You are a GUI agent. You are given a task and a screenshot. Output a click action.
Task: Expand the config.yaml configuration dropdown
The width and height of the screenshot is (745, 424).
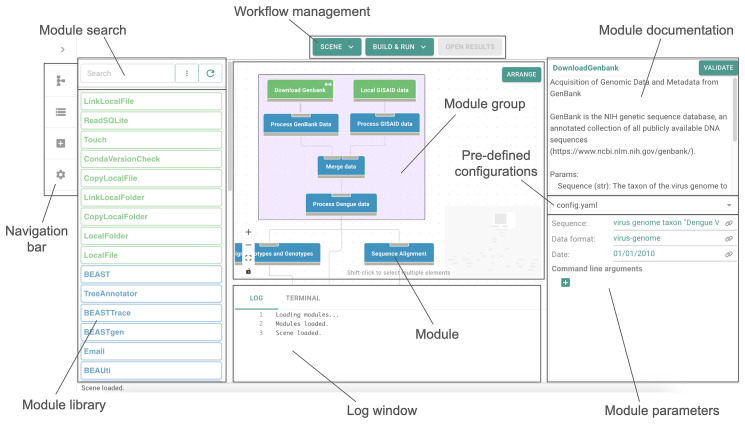[730, 204]
